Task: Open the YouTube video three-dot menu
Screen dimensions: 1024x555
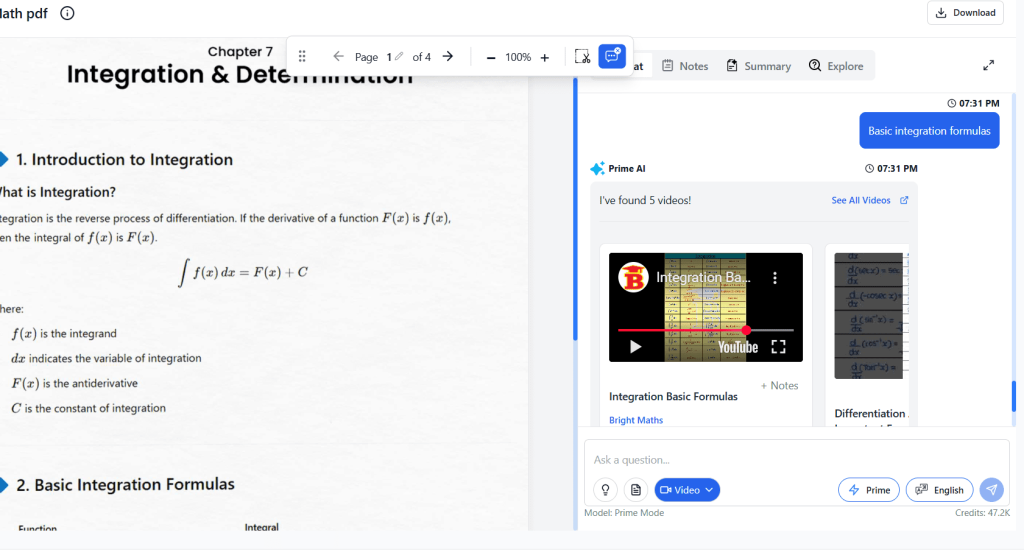Action: pyautogui.click(x=774, y=278)
